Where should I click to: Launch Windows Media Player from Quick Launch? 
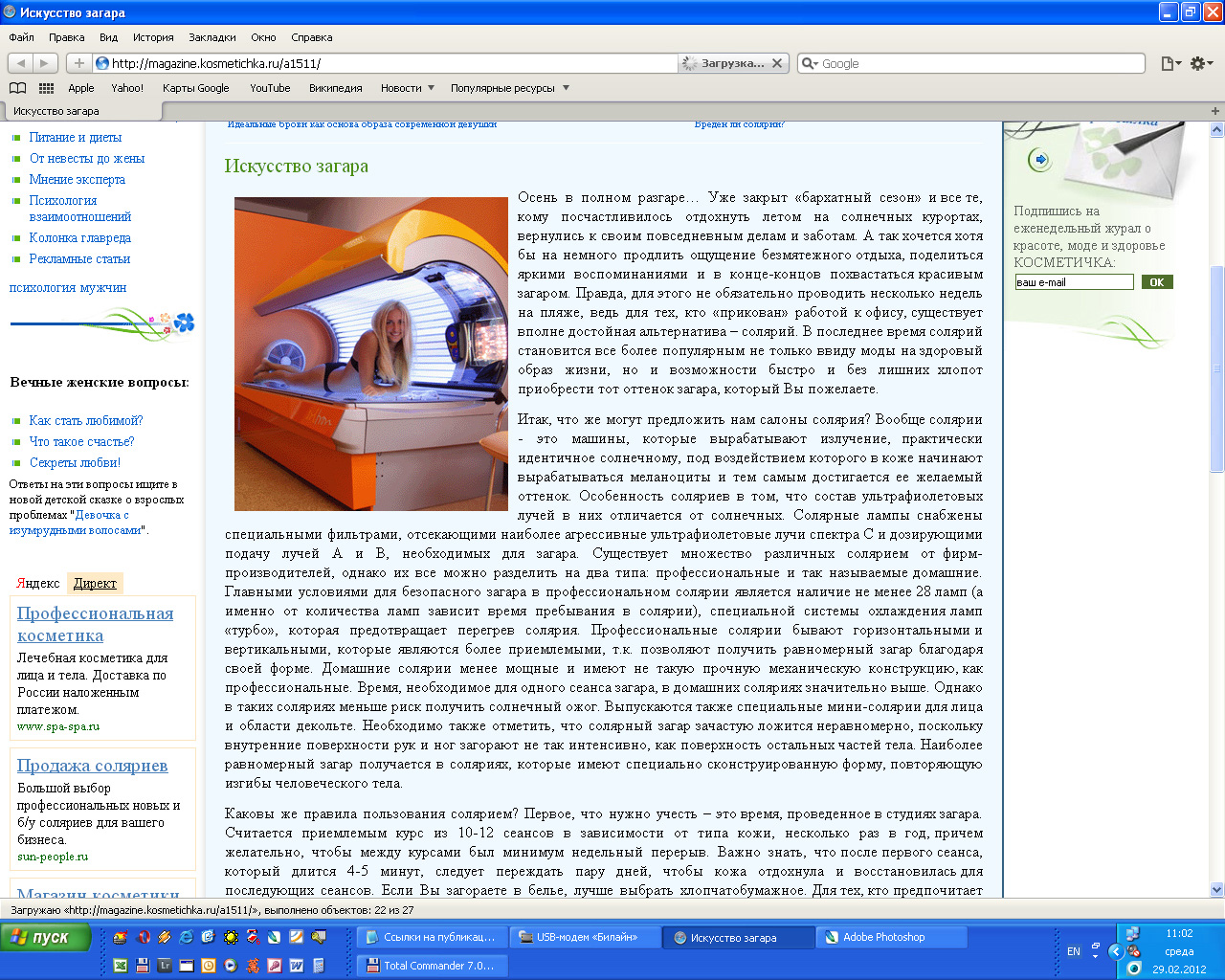231,965
